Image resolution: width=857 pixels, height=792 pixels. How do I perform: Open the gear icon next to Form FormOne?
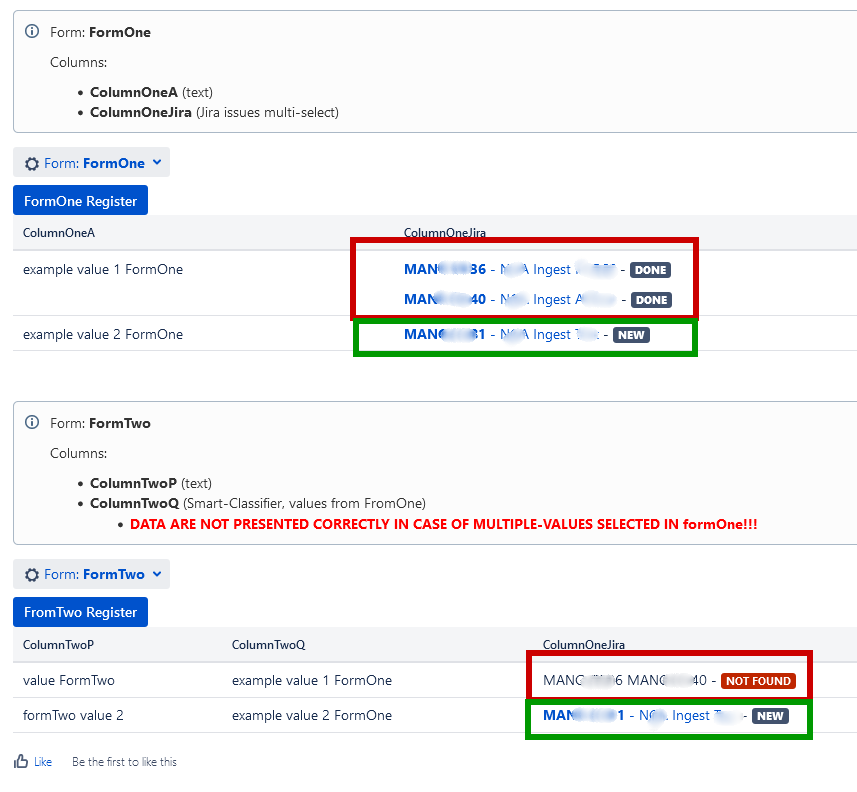(x=34, y=162)
